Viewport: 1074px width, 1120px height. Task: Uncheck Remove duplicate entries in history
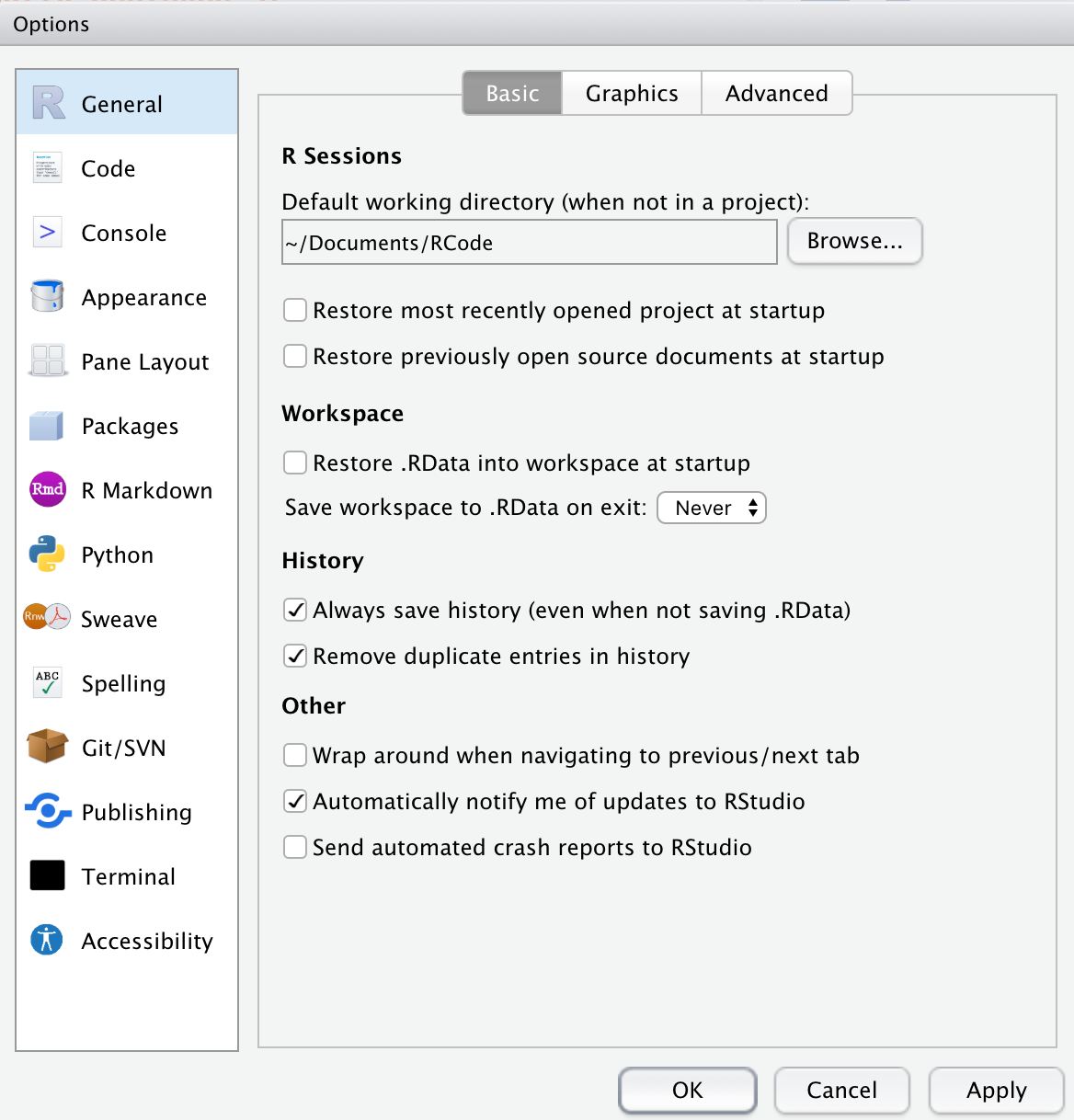[x=294, y=656]
